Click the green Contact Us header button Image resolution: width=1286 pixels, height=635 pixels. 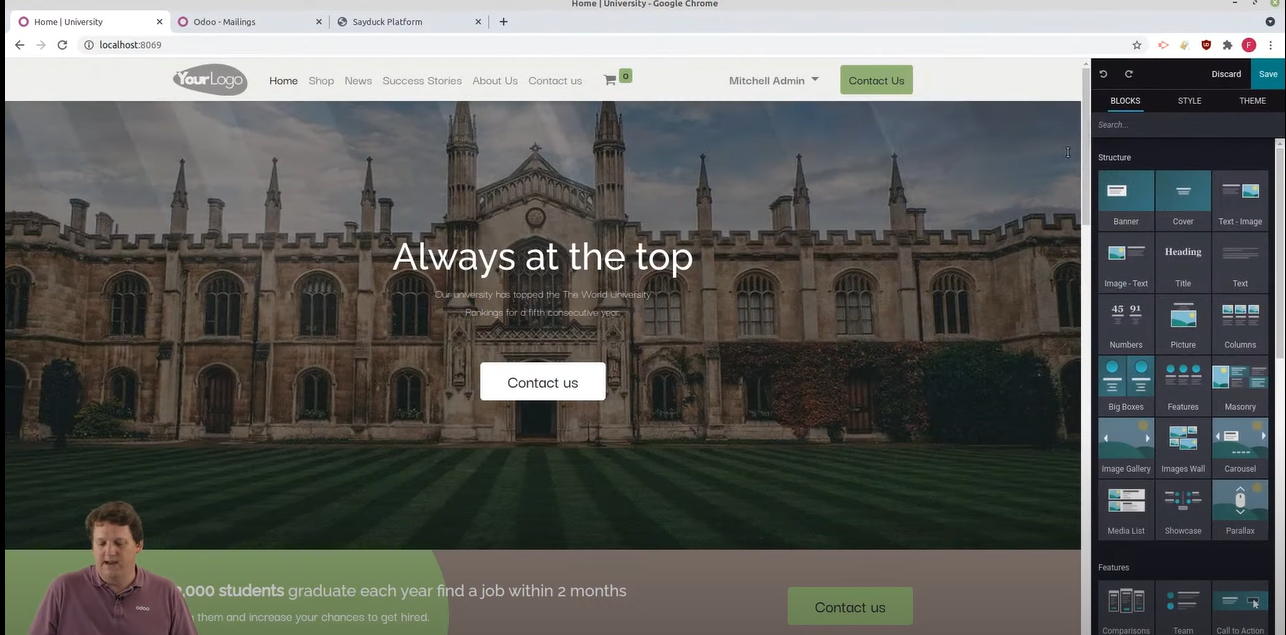pos(876,80)
